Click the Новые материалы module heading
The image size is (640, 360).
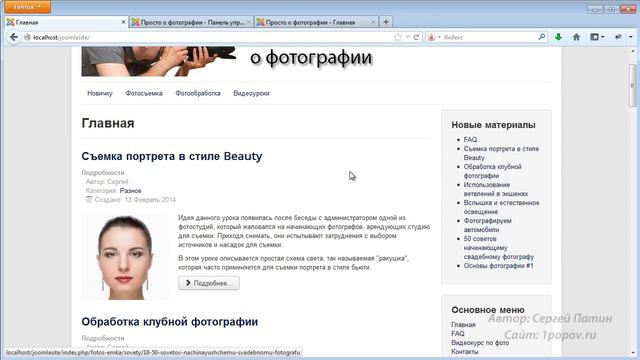coord(493,125)
